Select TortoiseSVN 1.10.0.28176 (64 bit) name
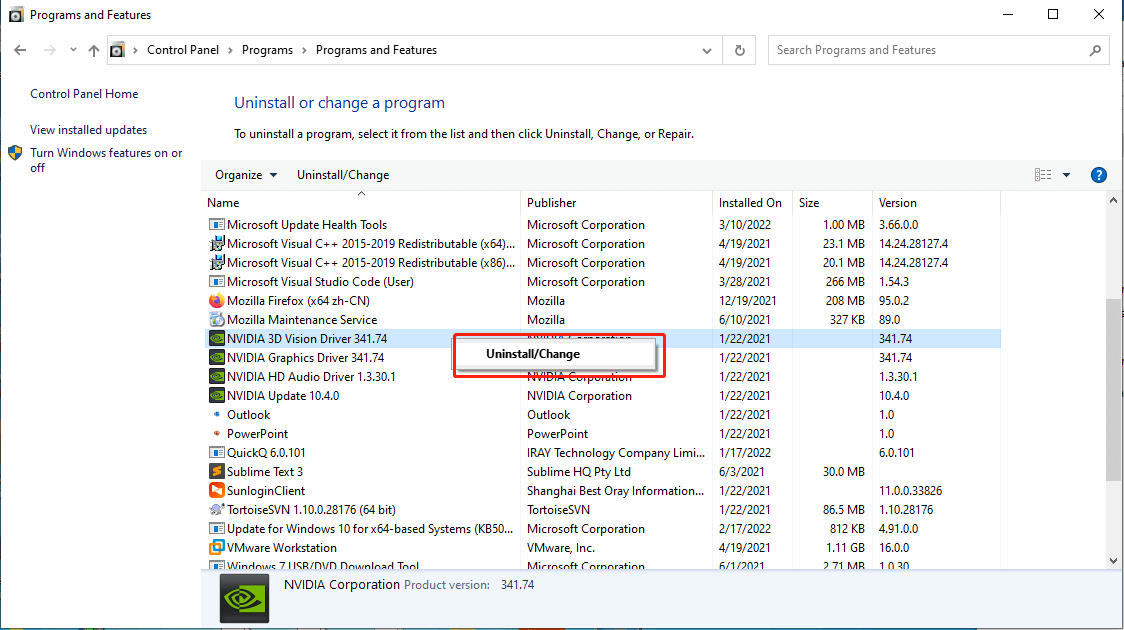 pos(311,510)
